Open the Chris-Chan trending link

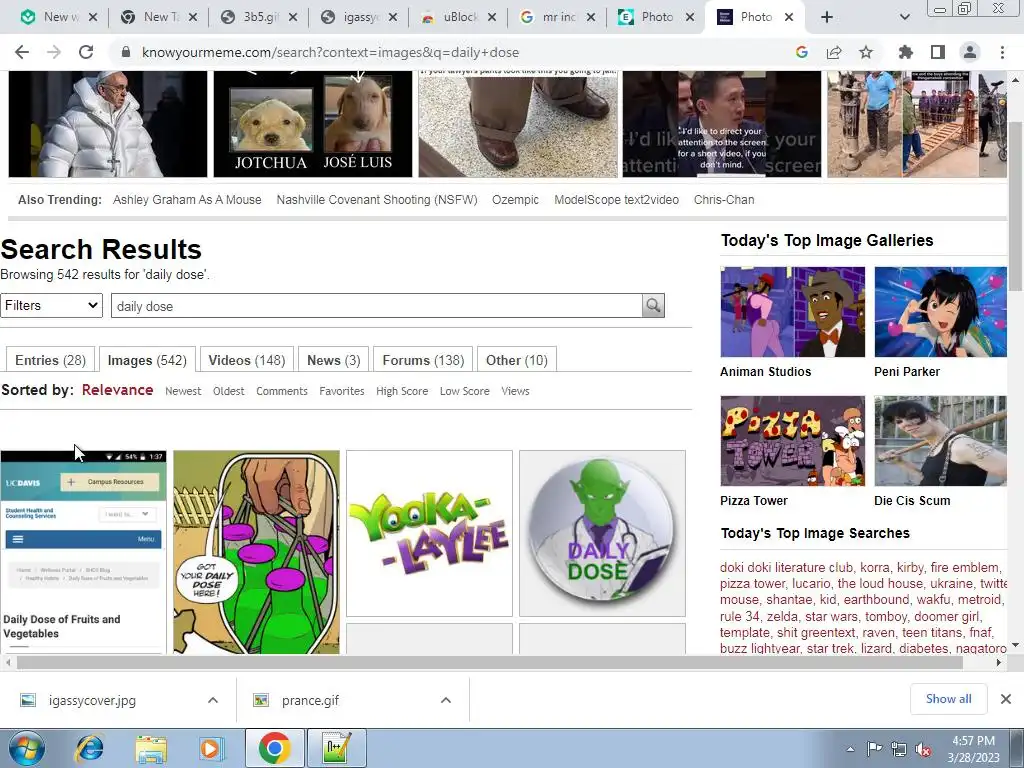[724, 200]
